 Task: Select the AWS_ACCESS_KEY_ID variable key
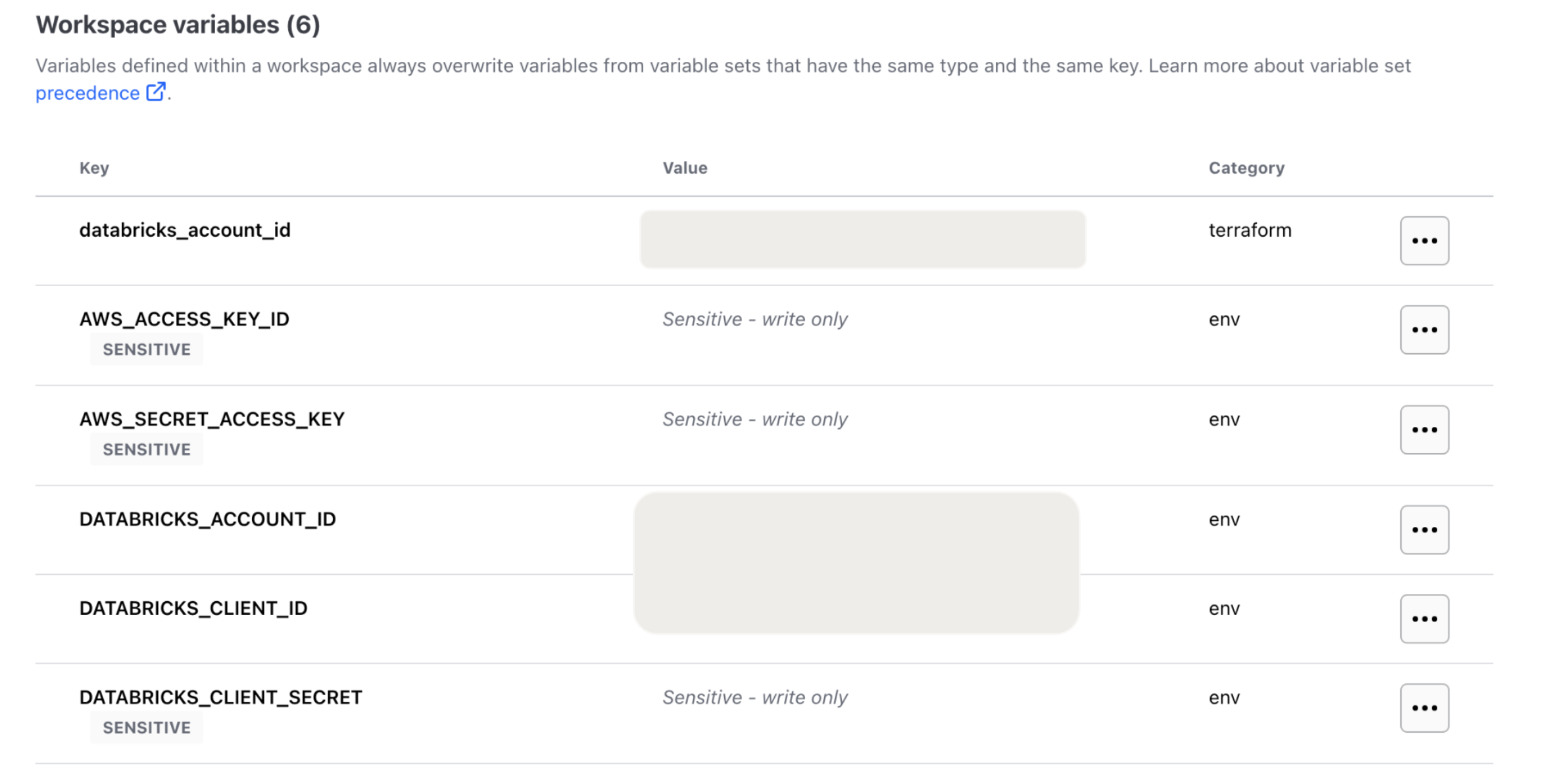click(184, 319)
